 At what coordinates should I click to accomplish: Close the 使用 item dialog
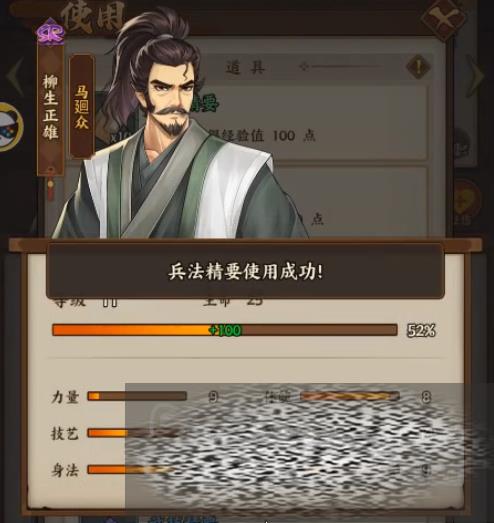[x=443, y=18]
